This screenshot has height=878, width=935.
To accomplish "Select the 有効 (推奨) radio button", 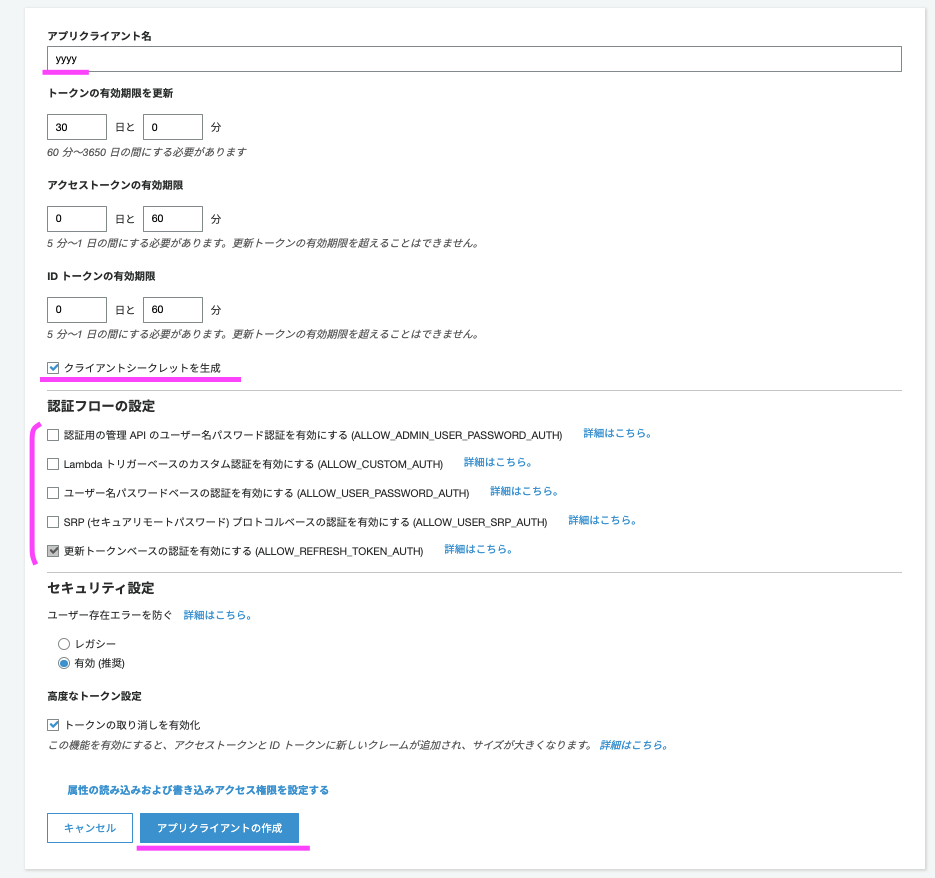I will click(x=64, y=663).
